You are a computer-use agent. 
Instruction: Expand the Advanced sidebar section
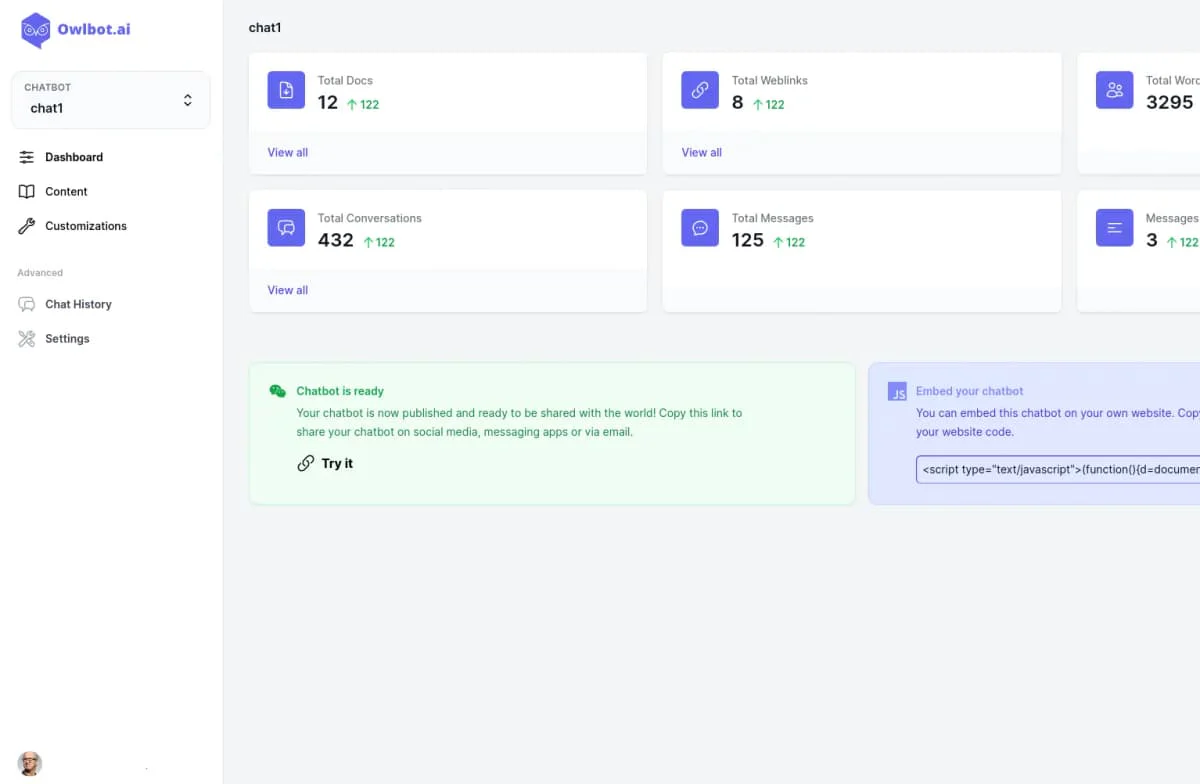point(39,272)
